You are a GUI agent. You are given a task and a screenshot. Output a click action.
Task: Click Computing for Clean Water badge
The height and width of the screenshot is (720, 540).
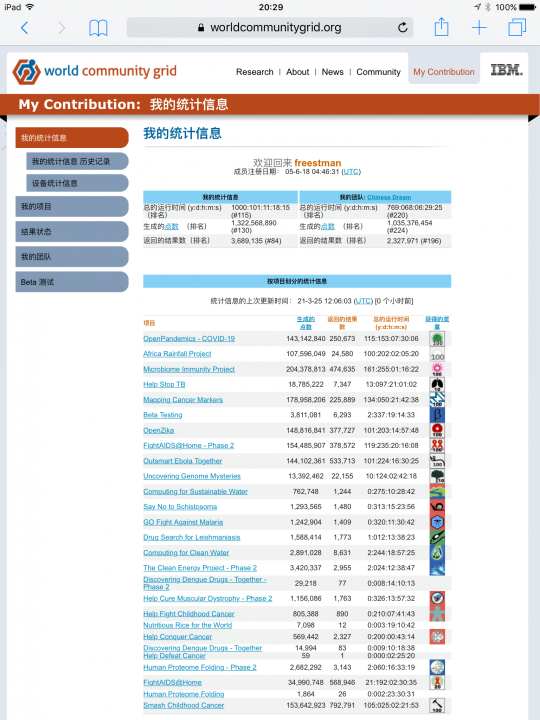[x=437, y=552]
